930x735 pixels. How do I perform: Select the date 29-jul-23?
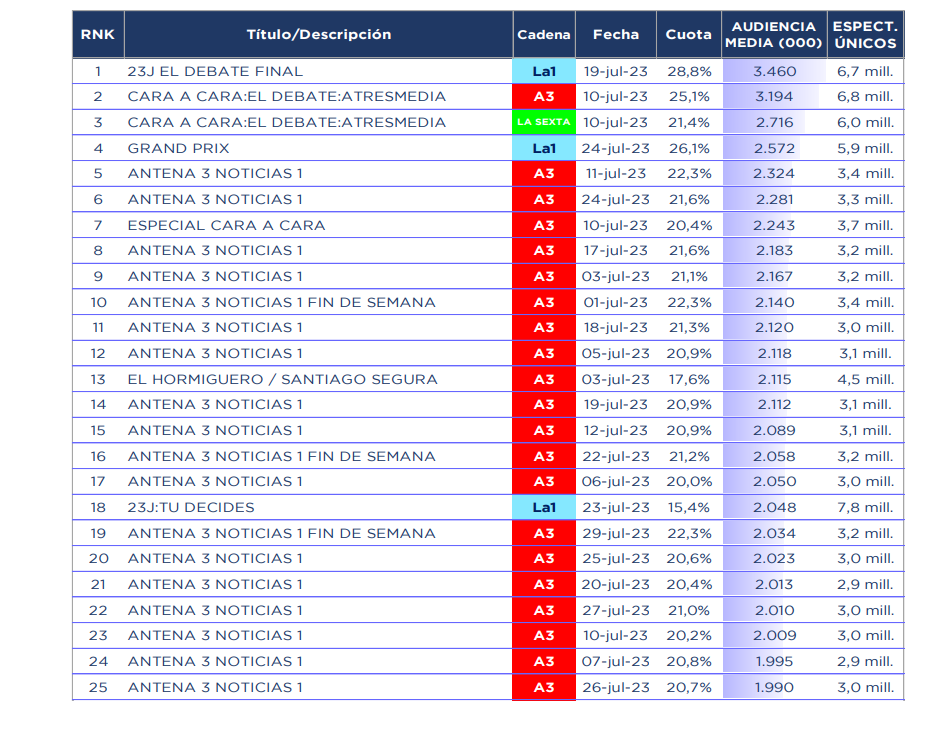[x=616, y=534]
